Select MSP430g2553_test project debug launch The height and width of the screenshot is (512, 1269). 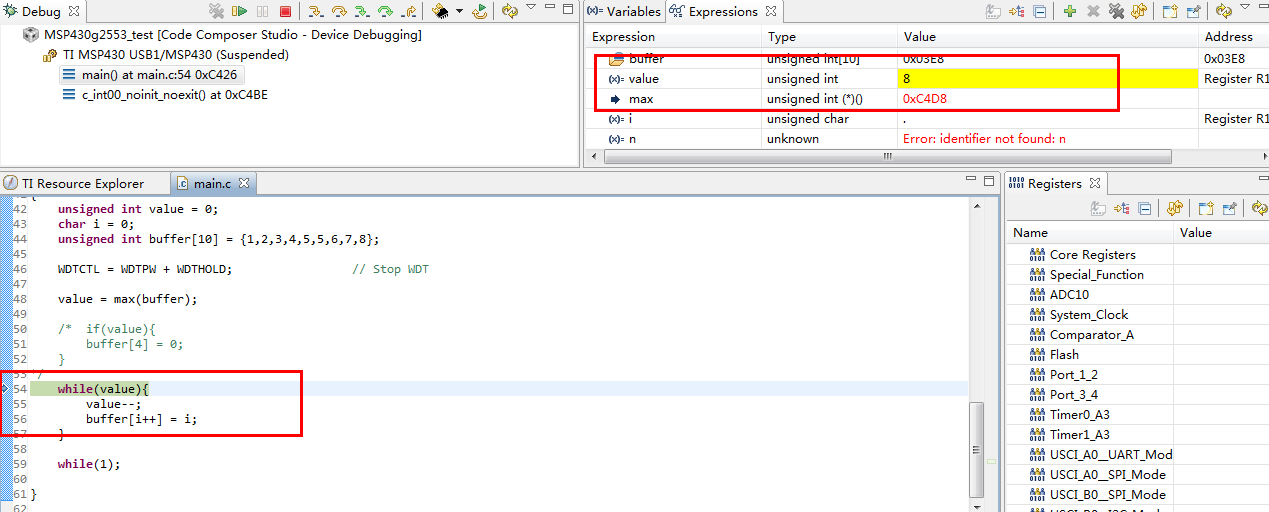[222, 35]
